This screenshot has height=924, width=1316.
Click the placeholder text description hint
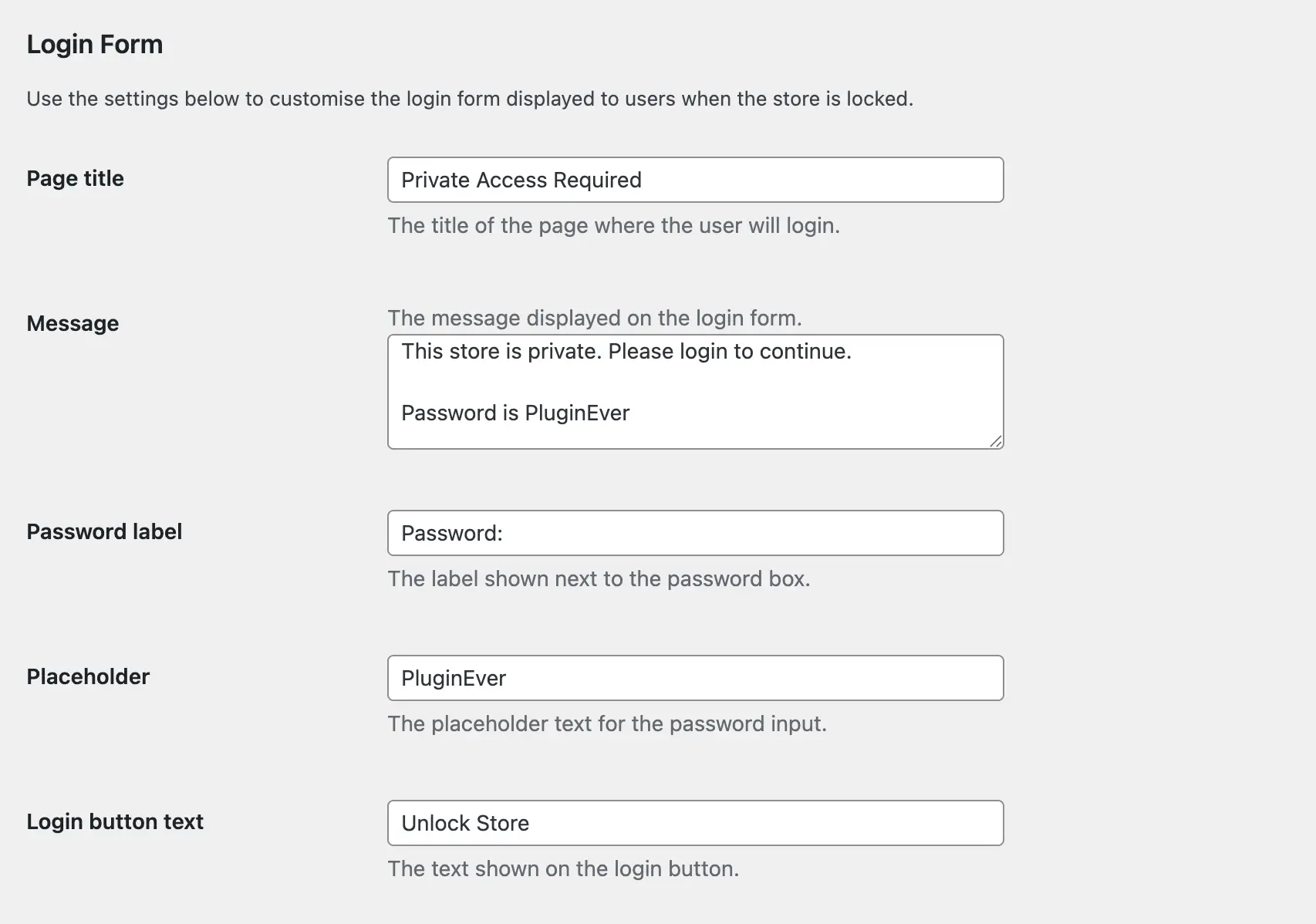coord(607,723)
